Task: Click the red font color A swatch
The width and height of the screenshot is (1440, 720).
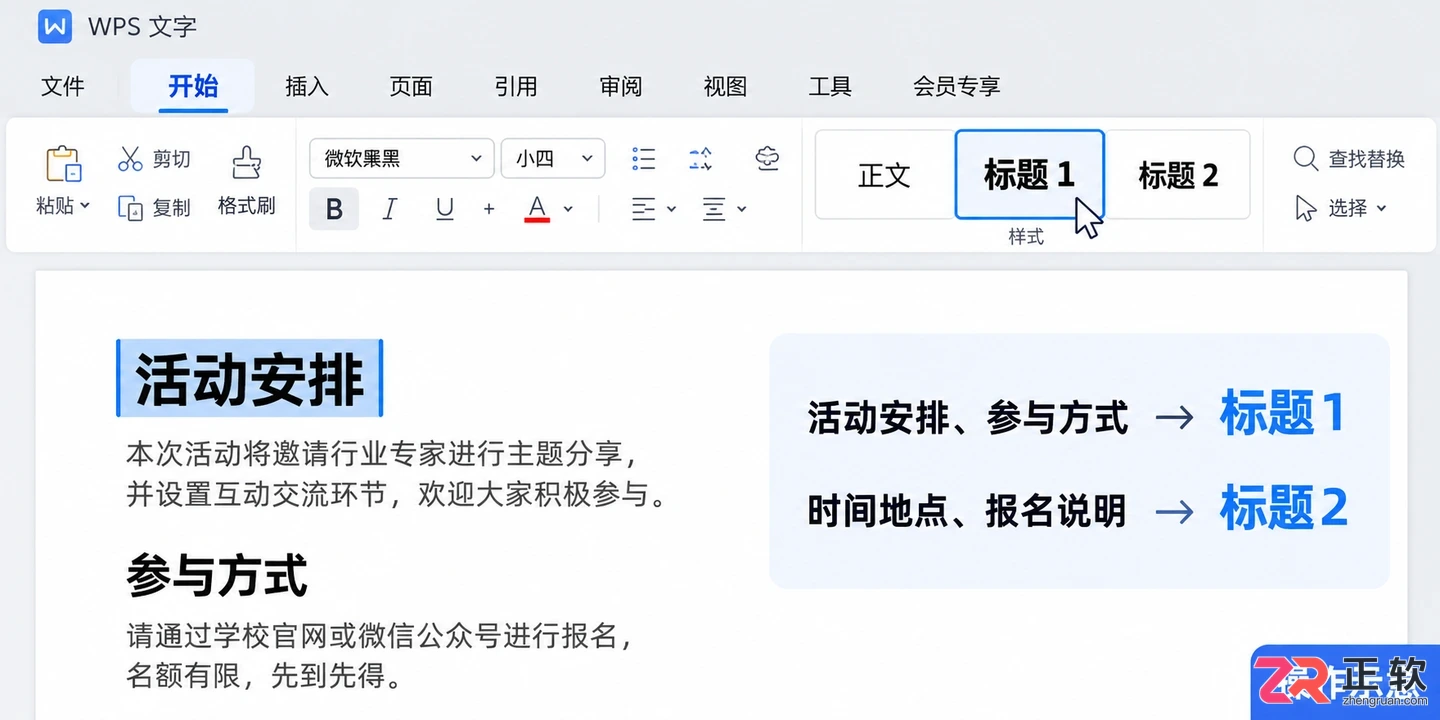Action: pos(537,209)
